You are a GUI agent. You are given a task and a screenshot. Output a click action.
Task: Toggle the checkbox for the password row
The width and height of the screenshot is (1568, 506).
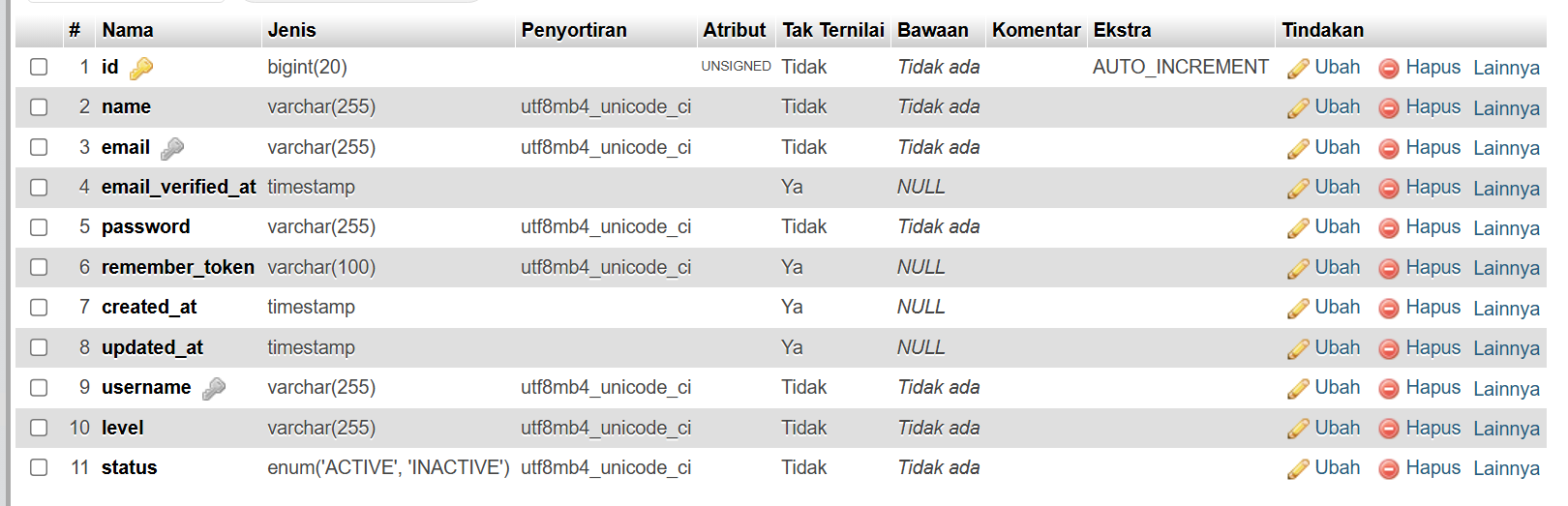click(39, 227)
